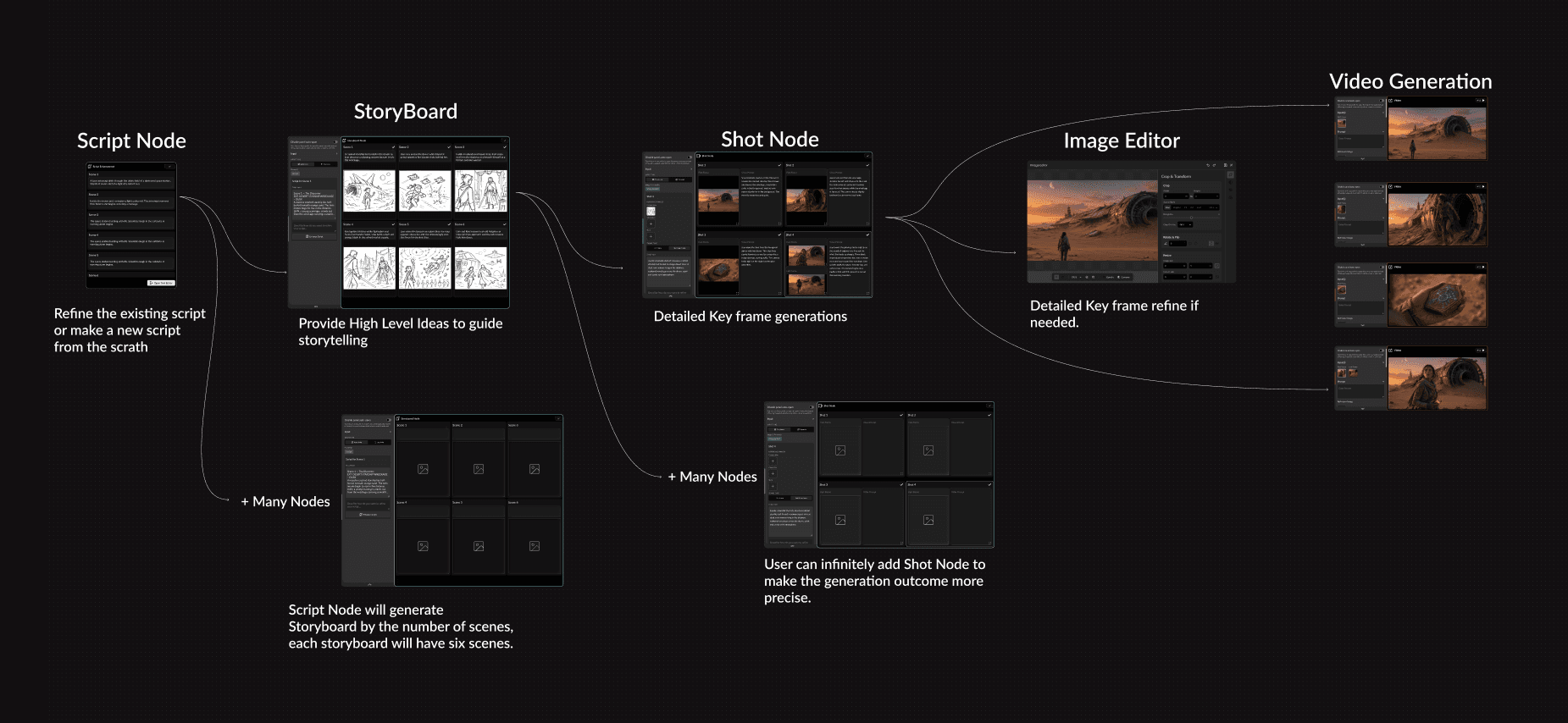Click 'Video Generation' heading text
Viewport: 1568px width, 723px height.
1410,81
